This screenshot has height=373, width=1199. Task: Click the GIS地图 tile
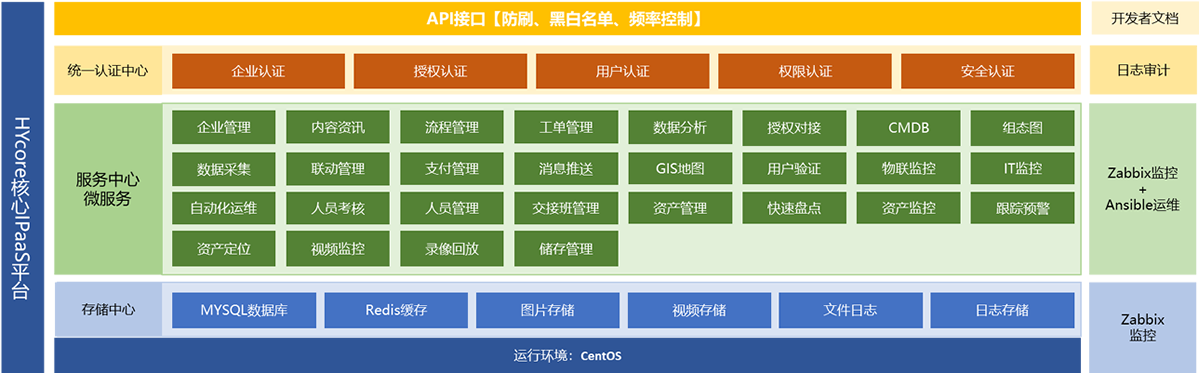pyautogui.click(x=680, y=167)
